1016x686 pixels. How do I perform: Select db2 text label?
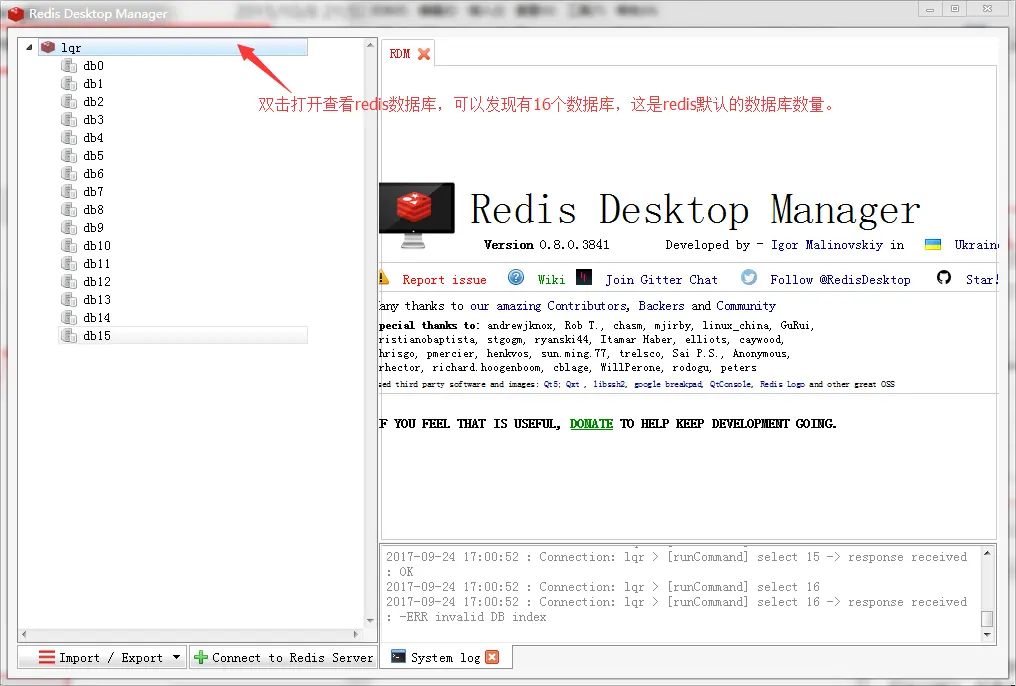tap(93, 102)
